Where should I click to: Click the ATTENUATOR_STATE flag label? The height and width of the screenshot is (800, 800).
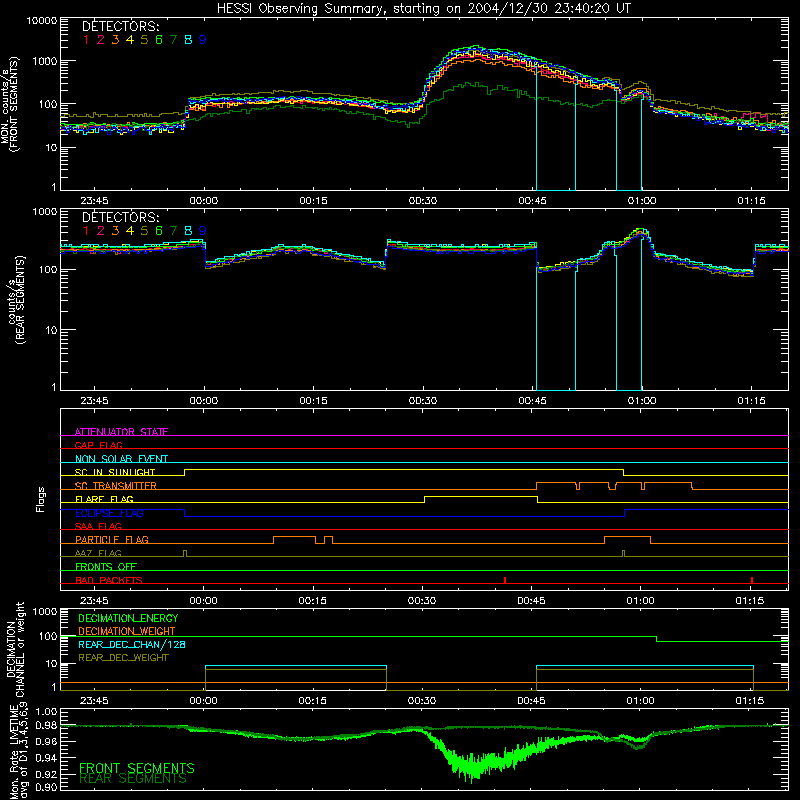[x=121, y=432]
